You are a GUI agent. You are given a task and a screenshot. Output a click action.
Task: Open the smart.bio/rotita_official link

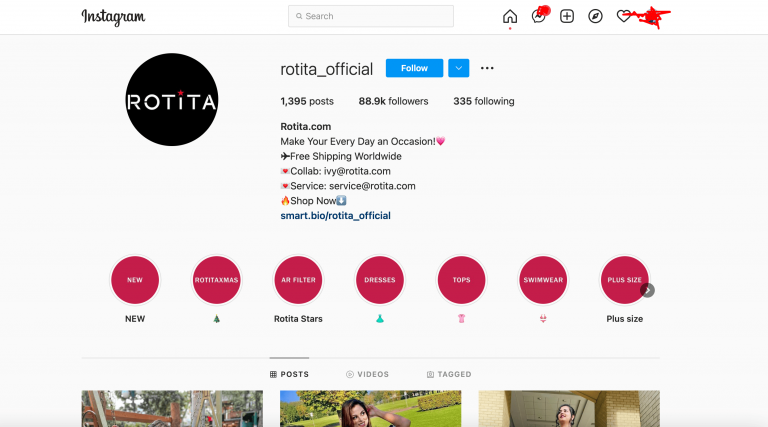(x=336, y=215)
